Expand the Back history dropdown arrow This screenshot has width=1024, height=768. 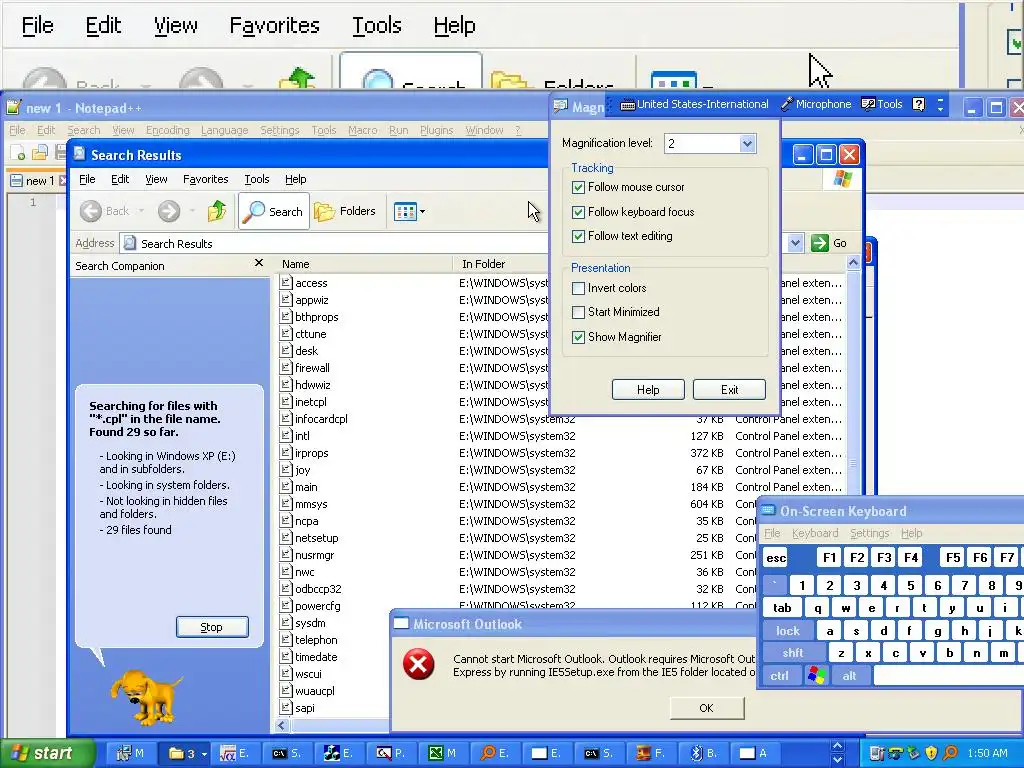tap(141, 211)
